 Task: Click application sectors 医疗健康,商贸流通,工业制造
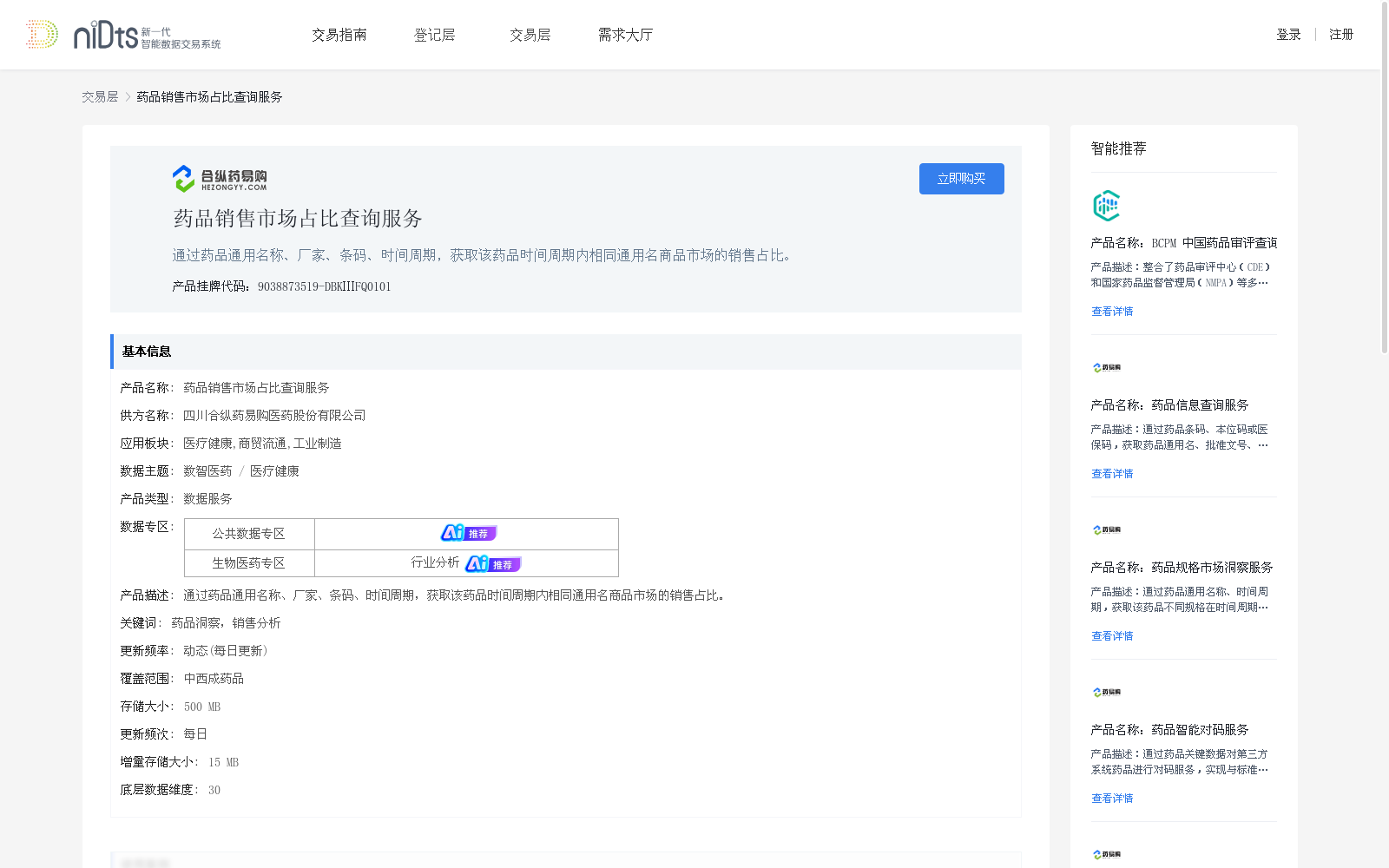pos(262,444)
